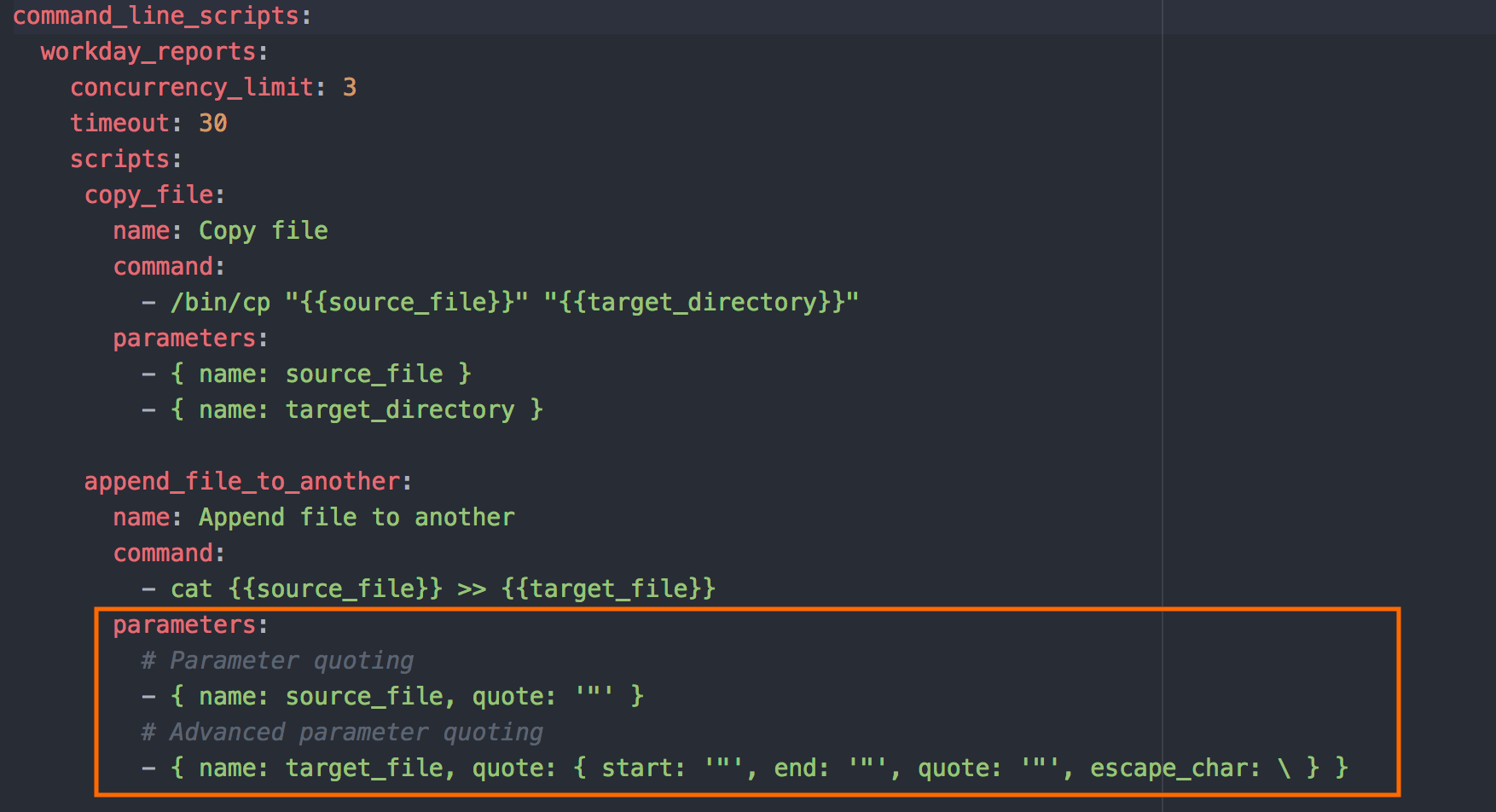
Task: Click the 'Copy file' name value
Action: [263, 231]
